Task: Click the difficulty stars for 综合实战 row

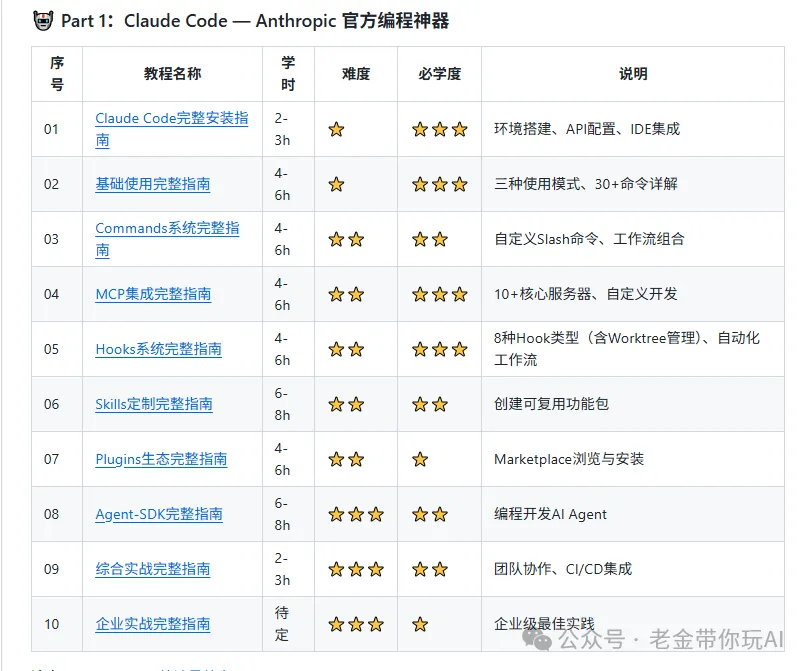Action: point(356,569)
